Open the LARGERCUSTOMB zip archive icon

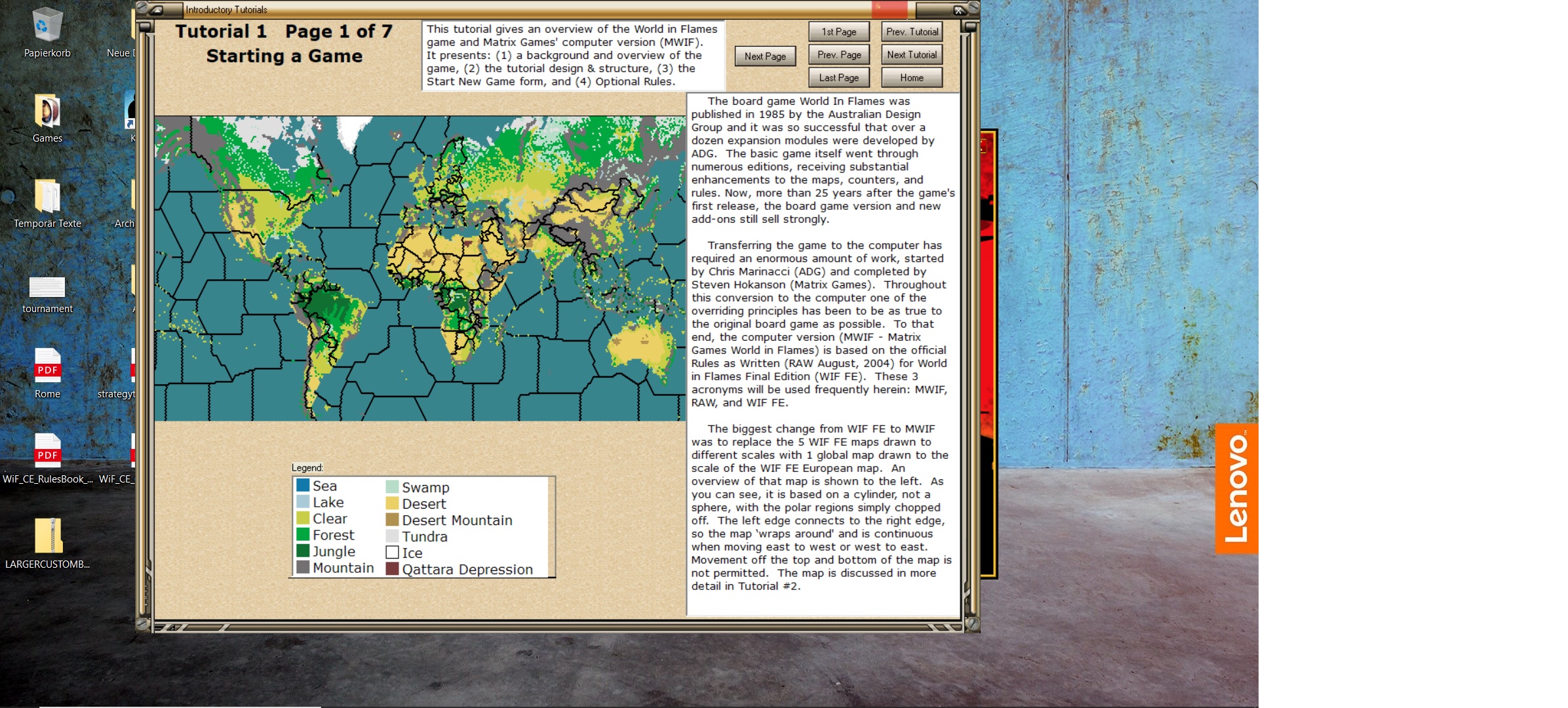tap(47, 536)
